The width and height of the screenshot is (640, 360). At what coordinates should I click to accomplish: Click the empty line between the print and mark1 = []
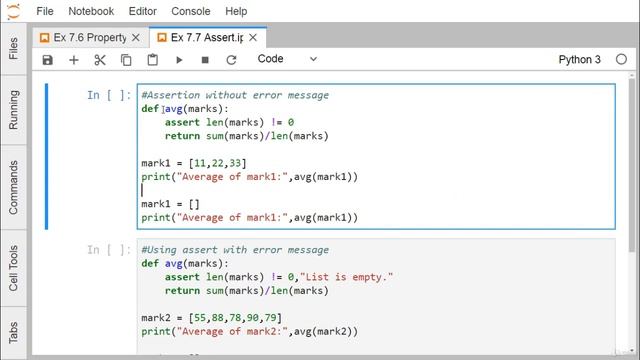coord(376,191)
